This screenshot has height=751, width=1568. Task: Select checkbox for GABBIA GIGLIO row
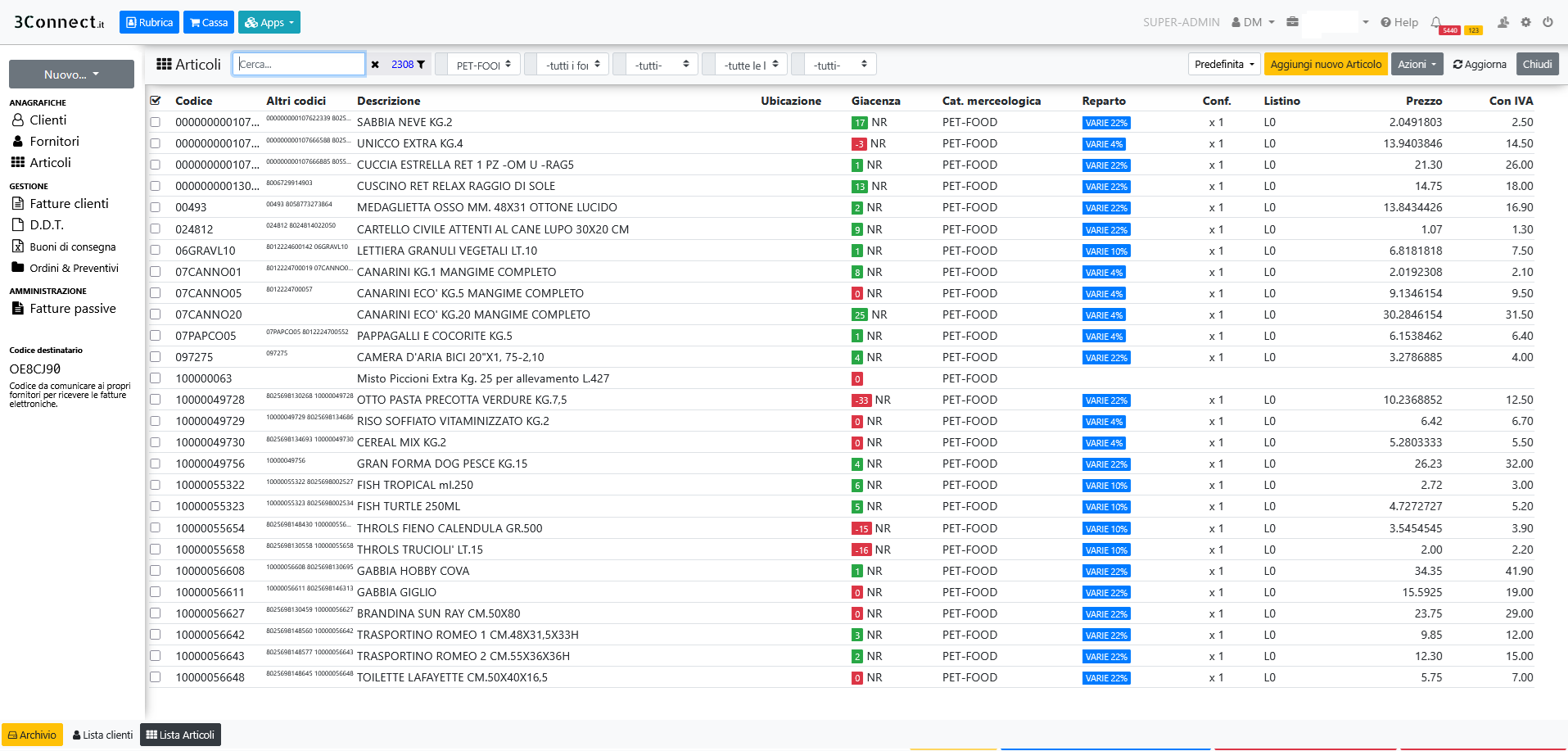tap(156, 592)
